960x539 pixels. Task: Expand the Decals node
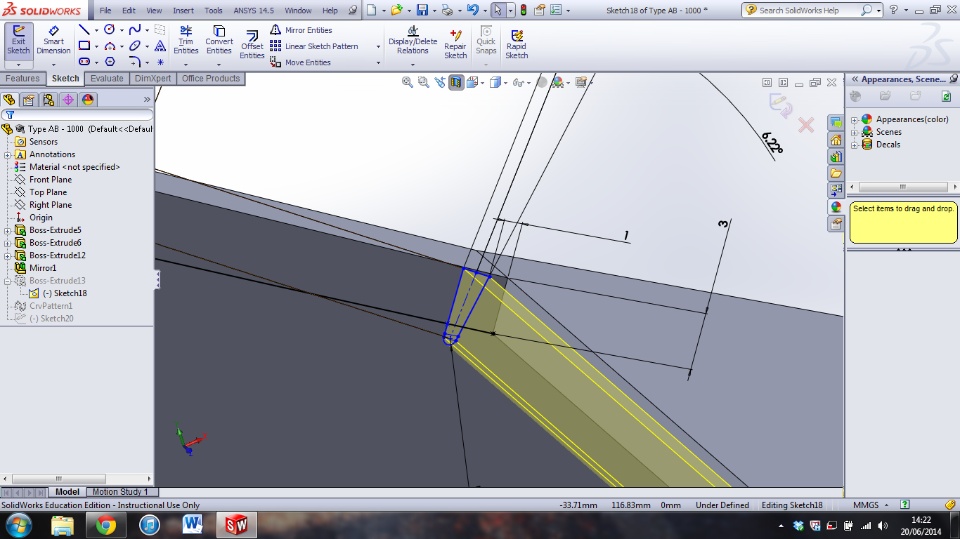coord(854,145)
